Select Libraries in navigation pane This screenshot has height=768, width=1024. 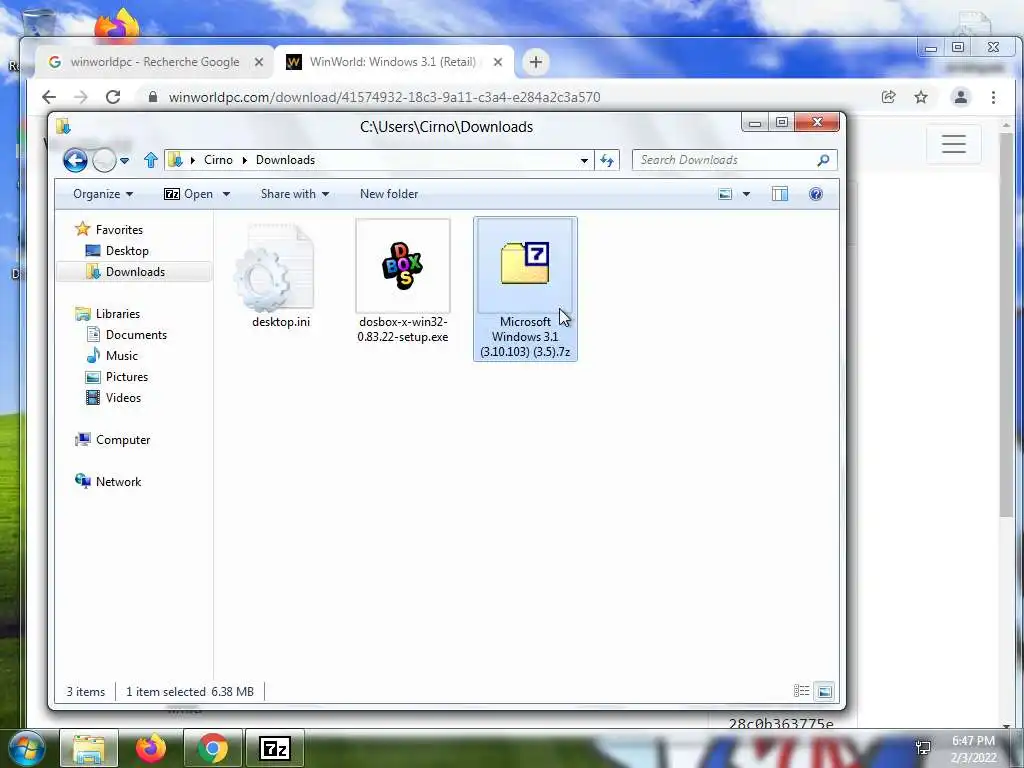(x=108, y=313)
